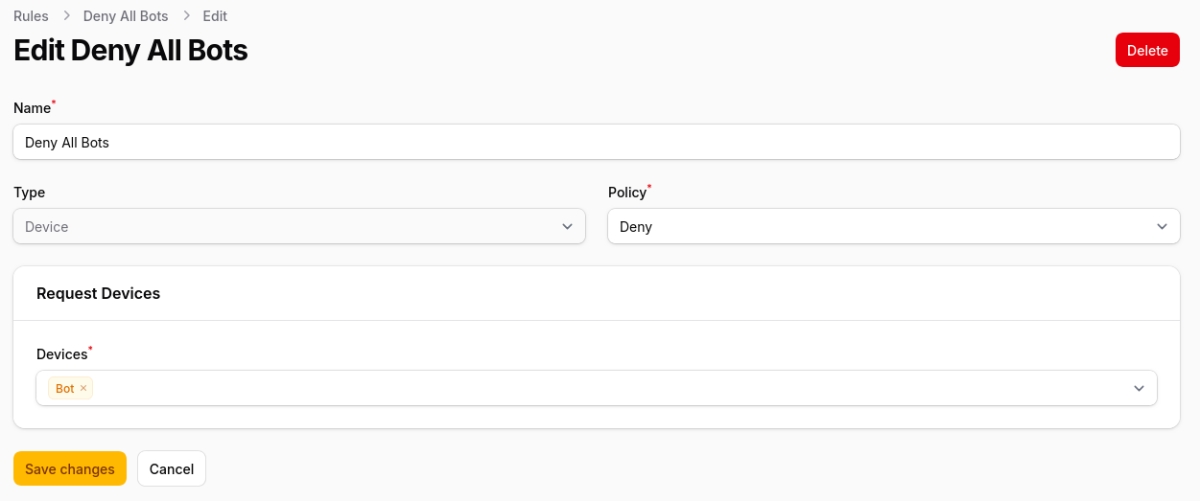The width and height of the screenshot is (1200, 501).
Task: Click breadcrumb separator arrow after Rules
Action: [x=66, y=16]
